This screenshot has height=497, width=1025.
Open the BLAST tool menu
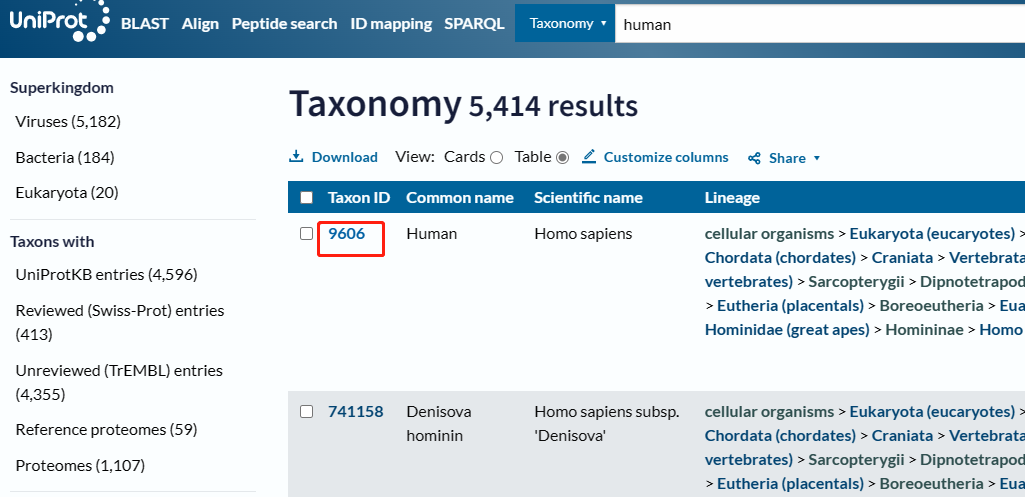click(144, 24)
